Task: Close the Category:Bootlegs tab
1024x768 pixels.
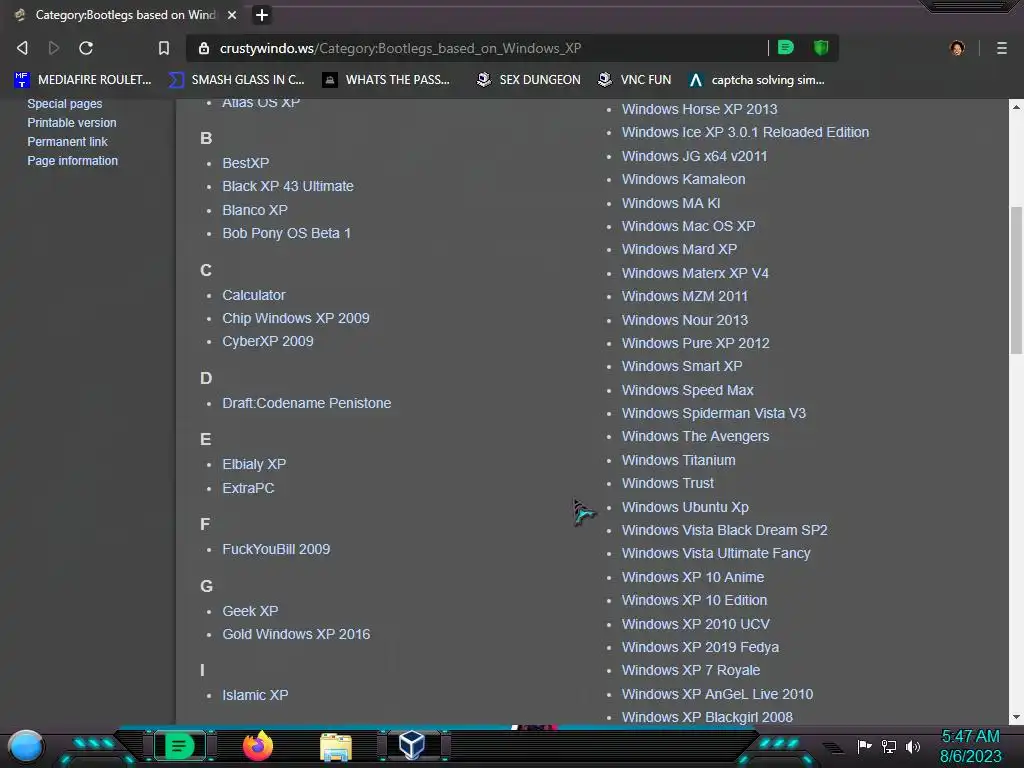Action: pos(232,15)
